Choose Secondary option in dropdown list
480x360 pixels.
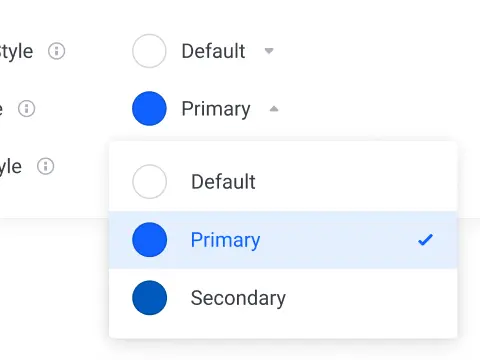coord(283,298)
